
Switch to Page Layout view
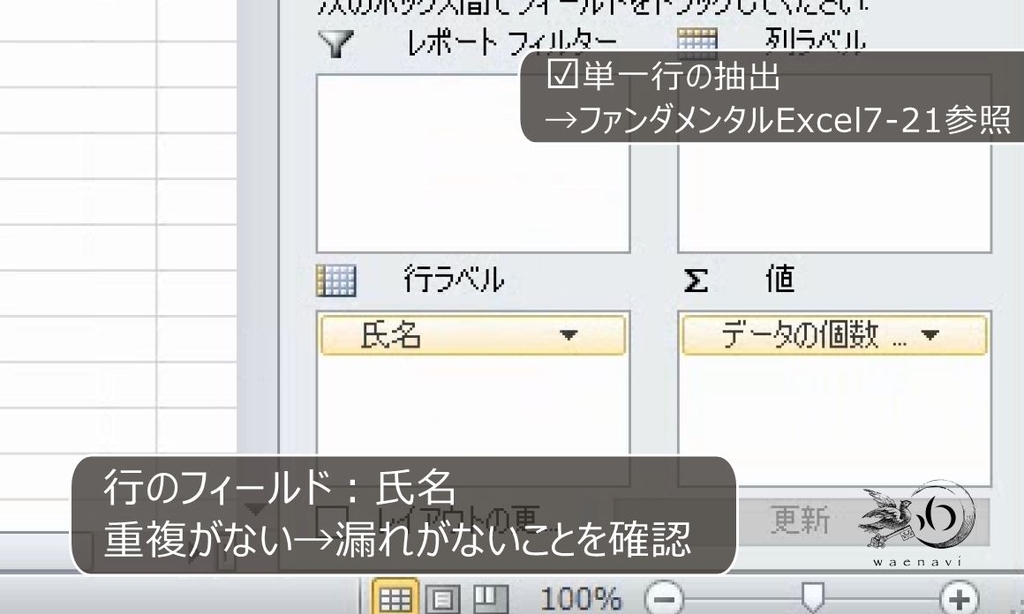(443, 599)
